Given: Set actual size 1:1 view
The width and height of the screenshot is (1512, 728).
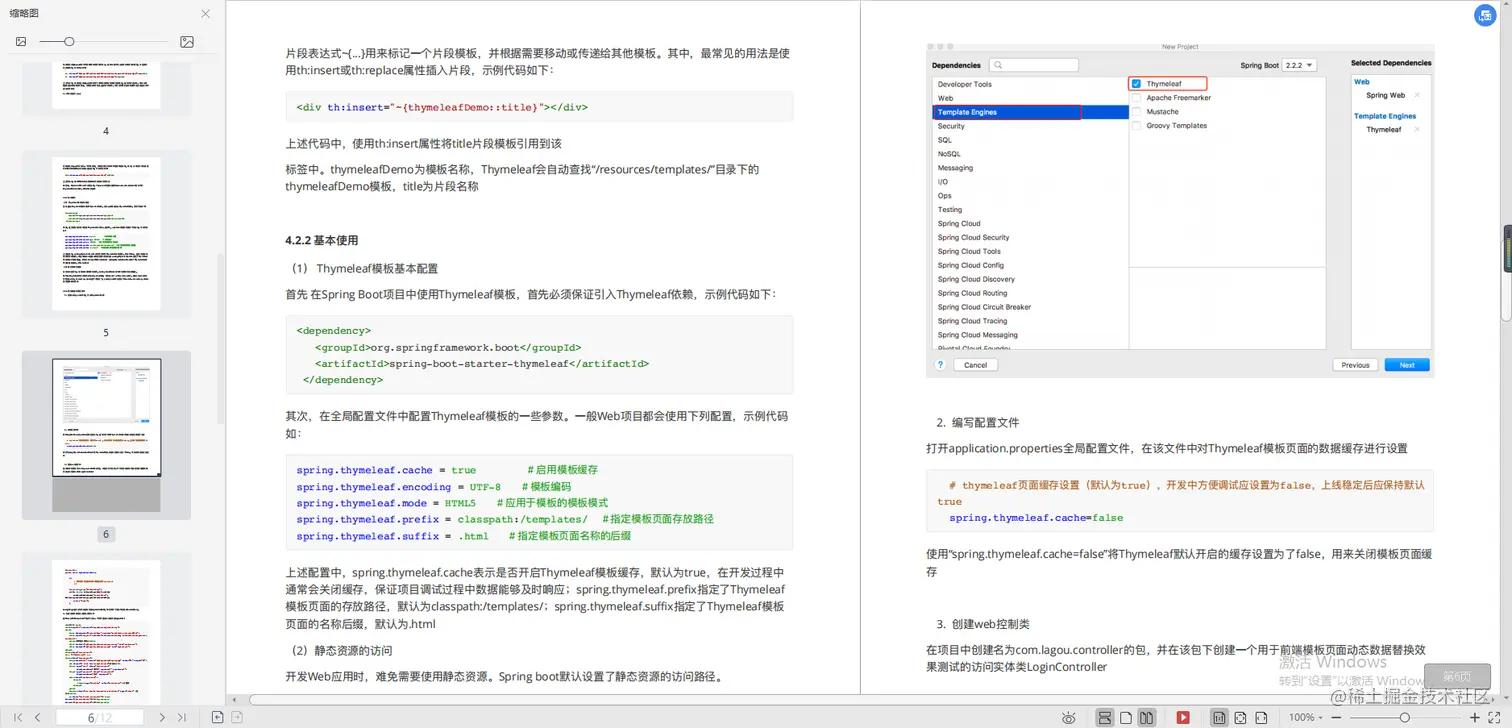Looking at the screenshot, I should pos(1219,718).
